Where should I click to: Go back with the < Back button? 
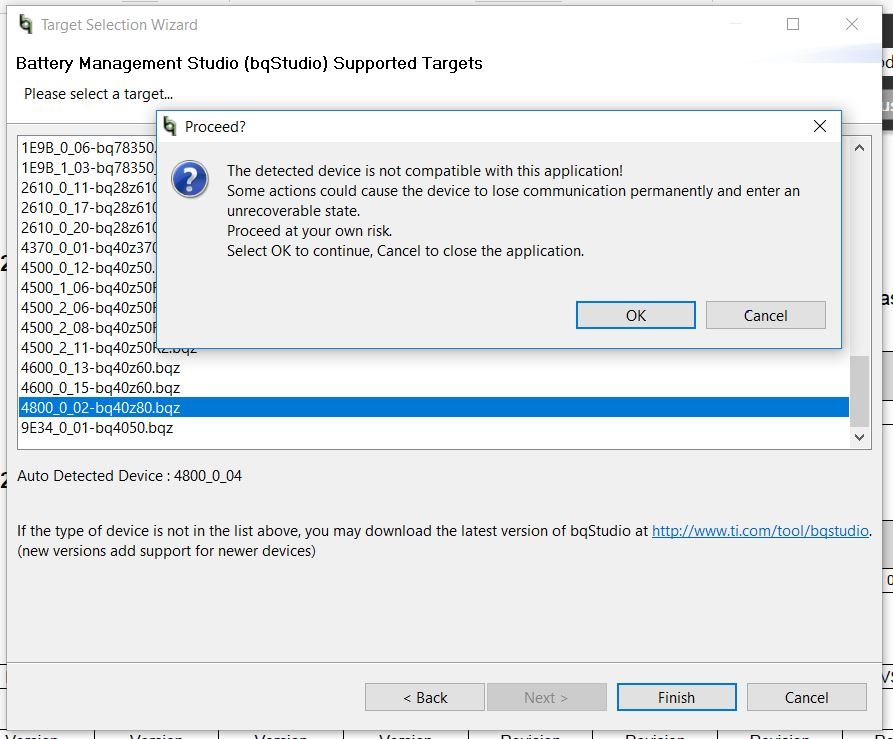(x=425, y=697)
